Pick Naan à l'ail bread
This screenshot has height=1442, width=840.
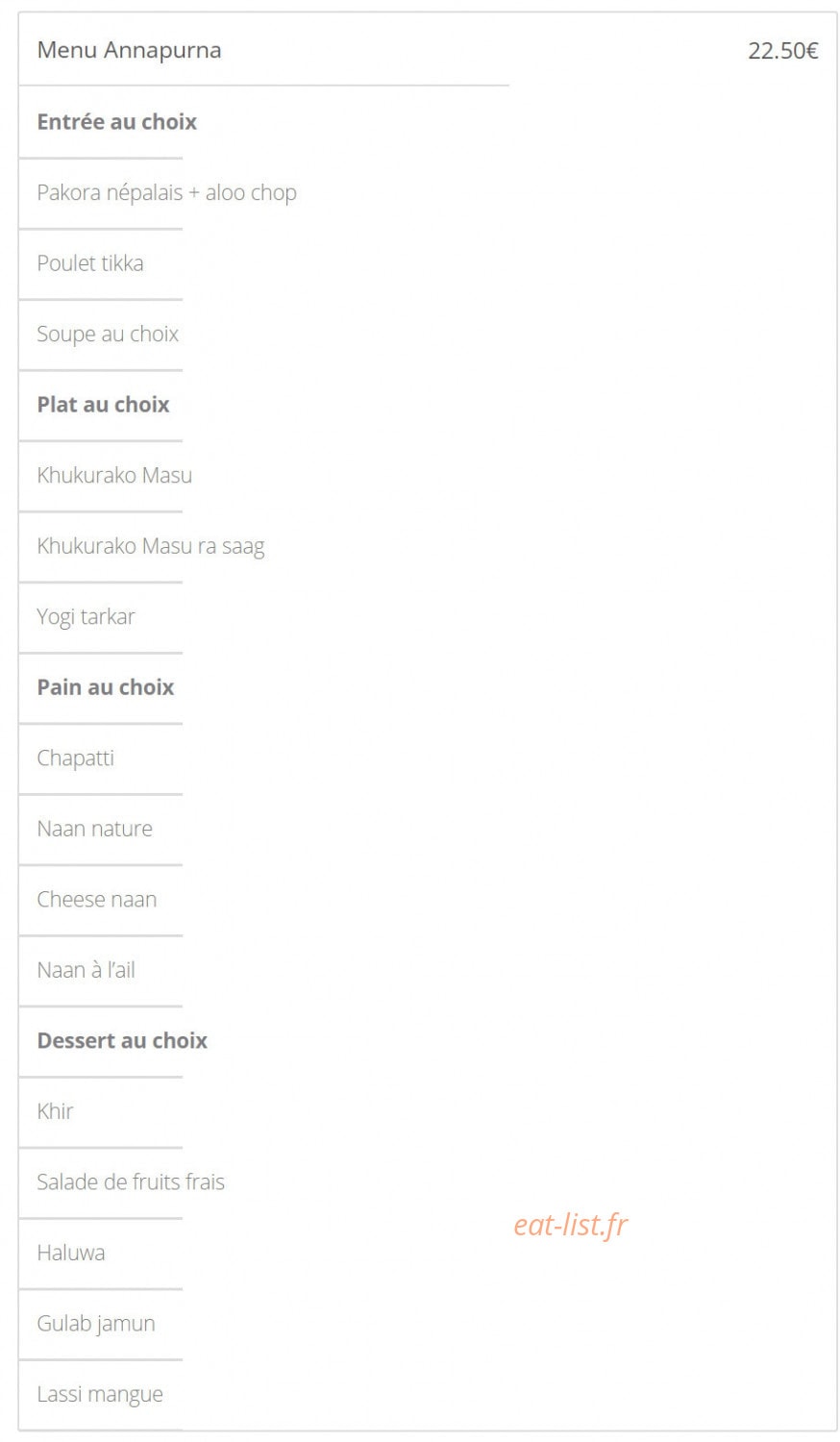[86, 970]
